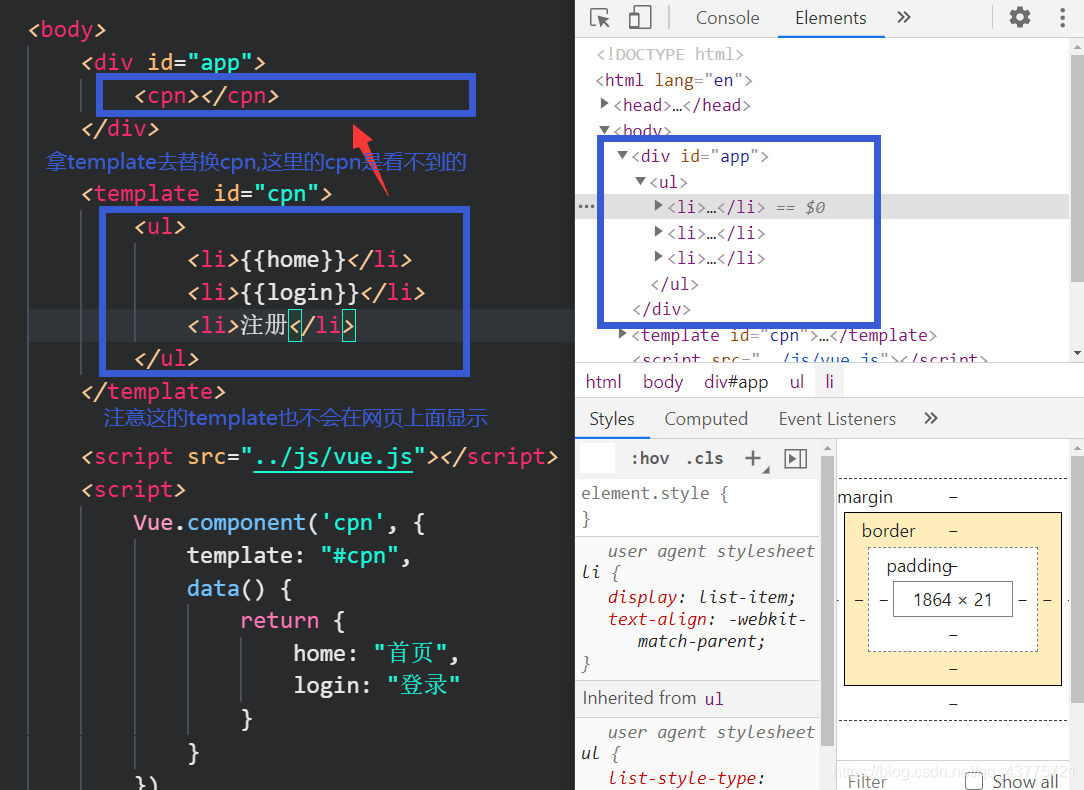Click the 1864 × 21 content box

953,599
